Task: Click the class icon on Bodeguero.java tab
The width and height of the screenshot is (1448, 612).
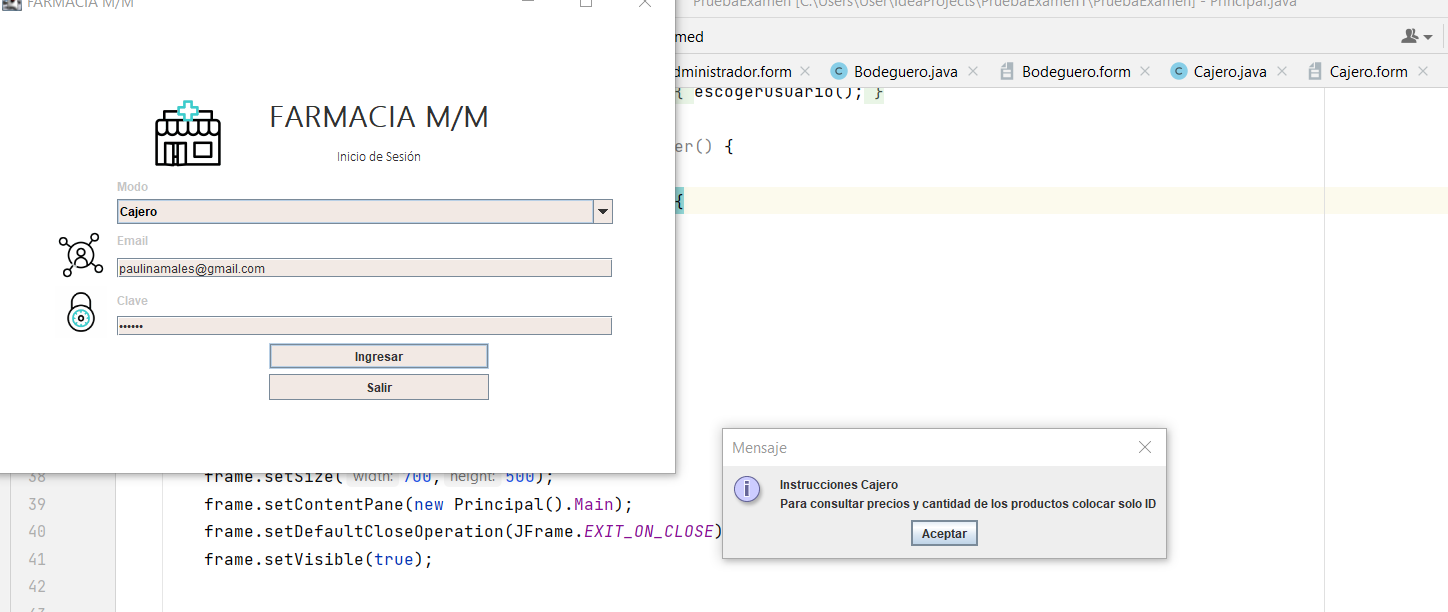Action: point(838,71)
